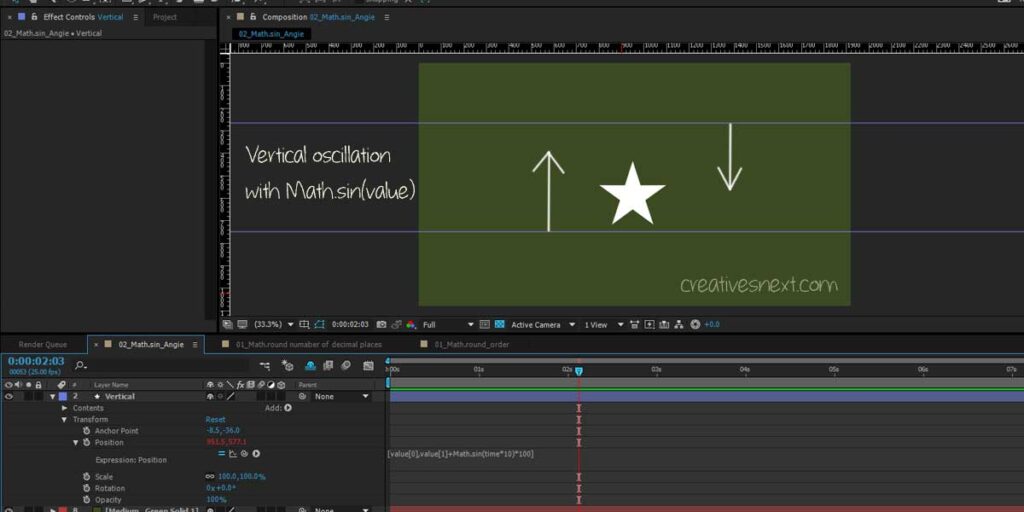Click Reset link for Transform

point(216,419)
